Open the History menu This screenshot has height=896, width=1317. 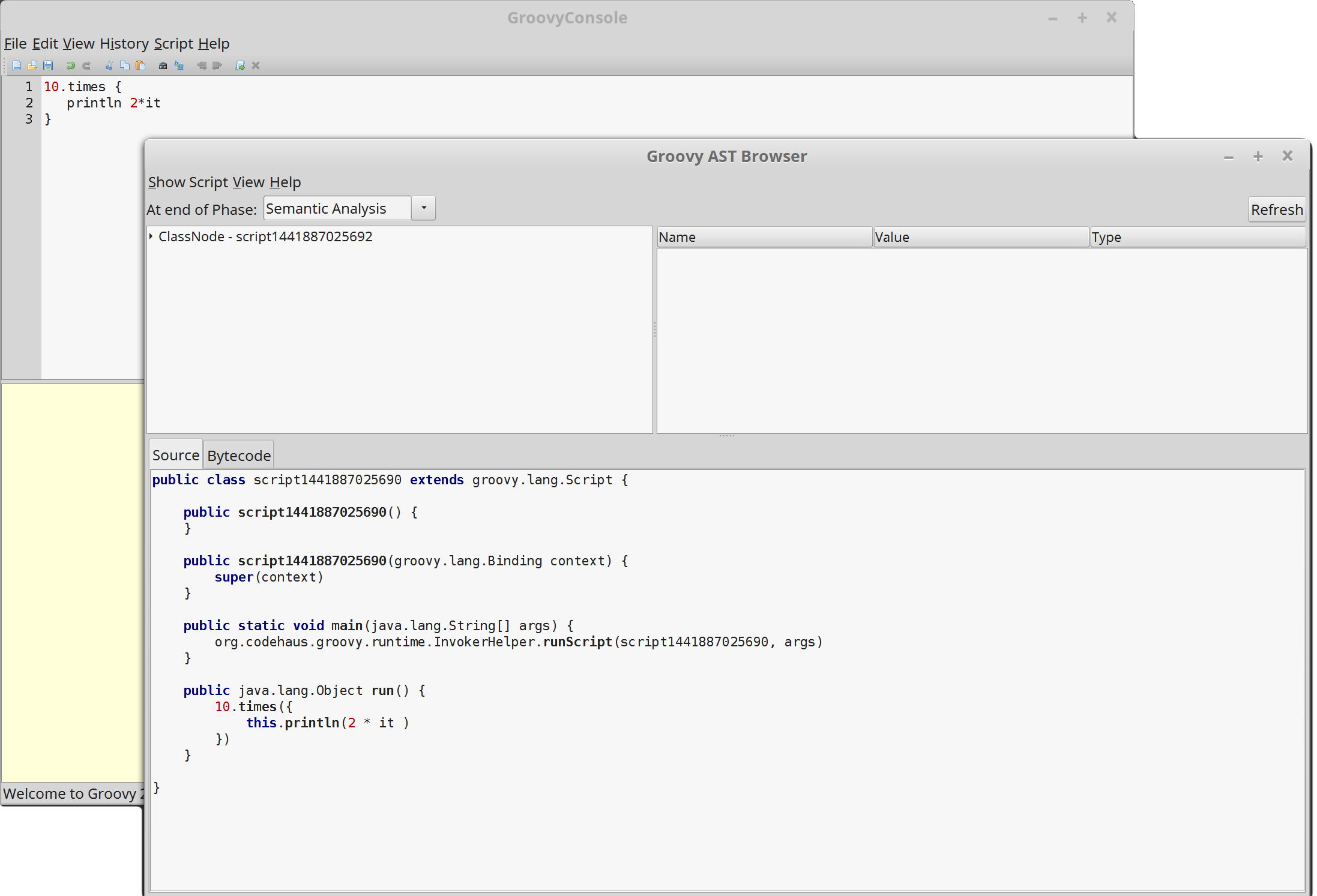click(123, 43)
